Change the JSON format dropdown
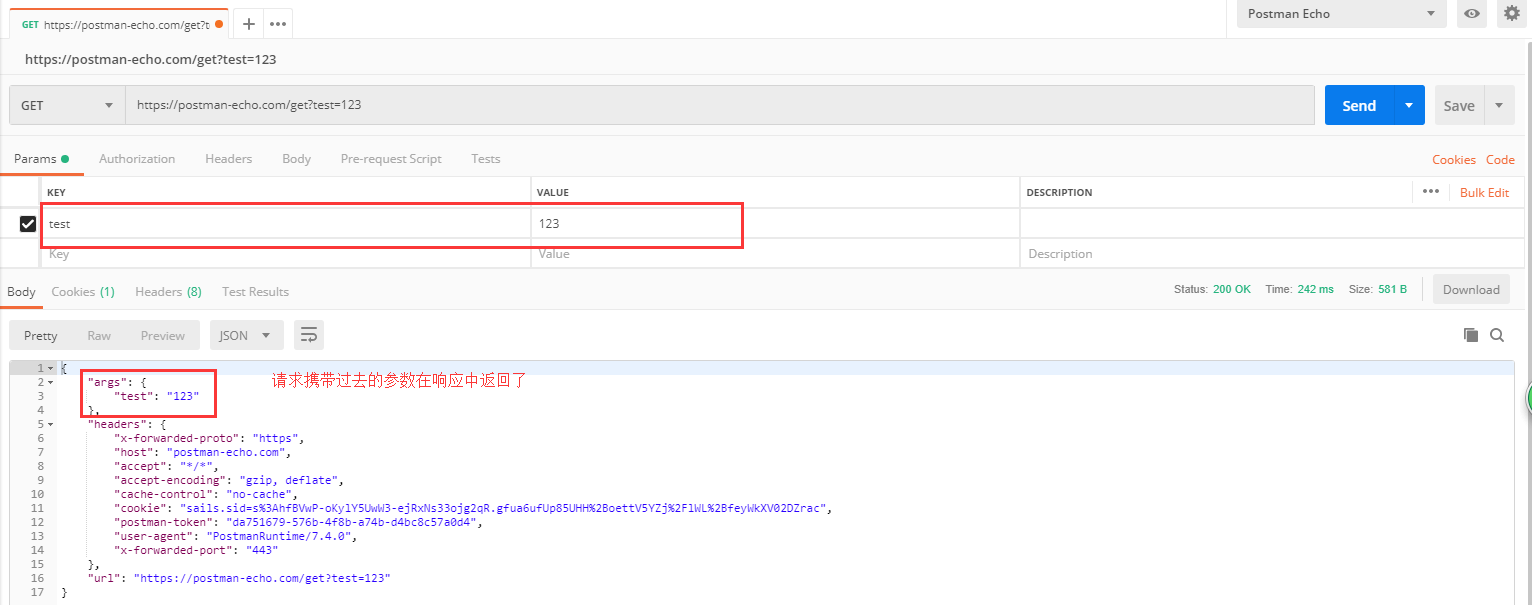Viewport: 1532px width, 605px height. pos(246,335)
